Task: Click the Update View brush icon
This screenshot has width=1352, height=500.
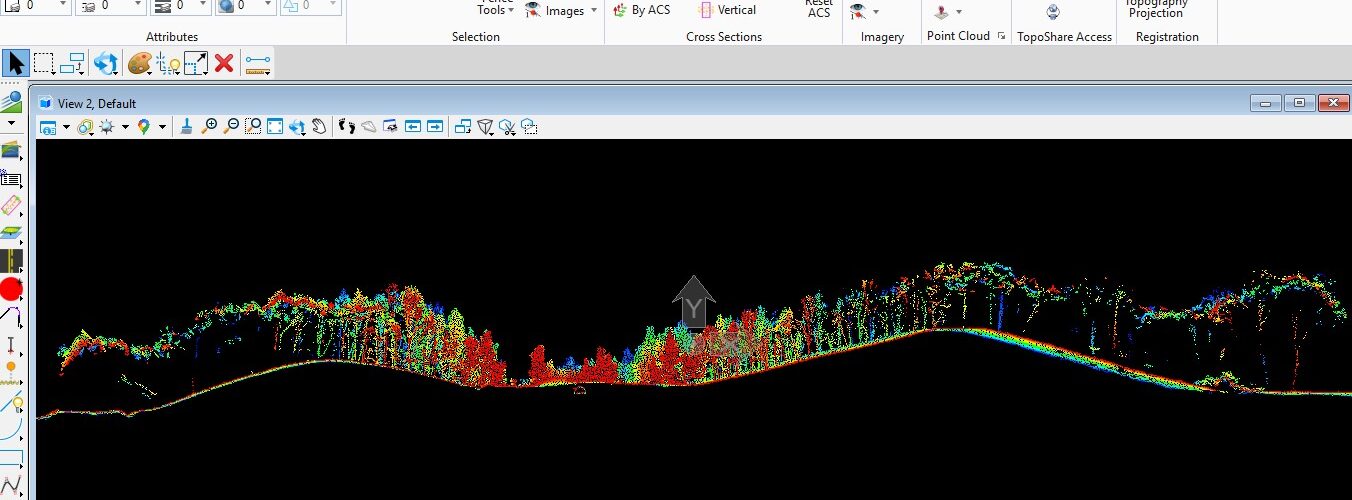Action: pyautogui.click(x=186, y=126)
